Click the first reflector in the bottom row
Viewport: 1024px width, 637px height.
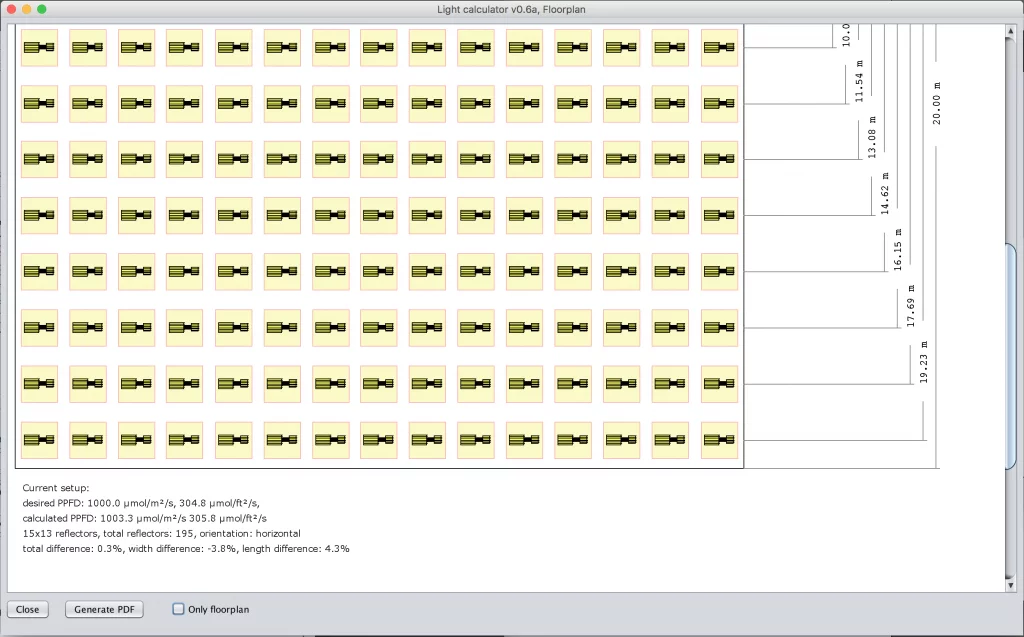(x=39, y=440)
